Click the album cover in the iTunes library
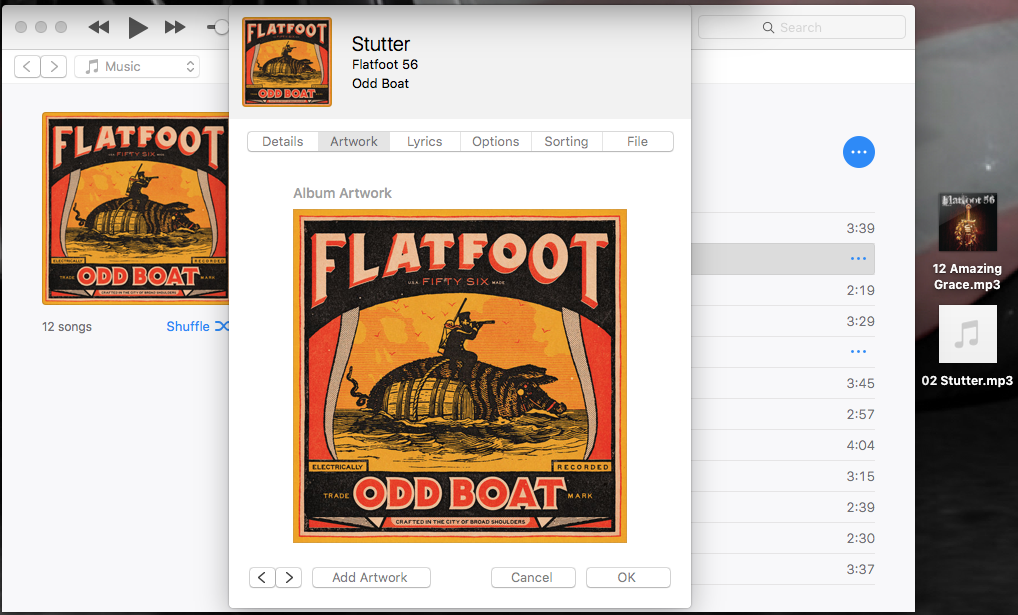The image size is (1018, 615). 136,208
